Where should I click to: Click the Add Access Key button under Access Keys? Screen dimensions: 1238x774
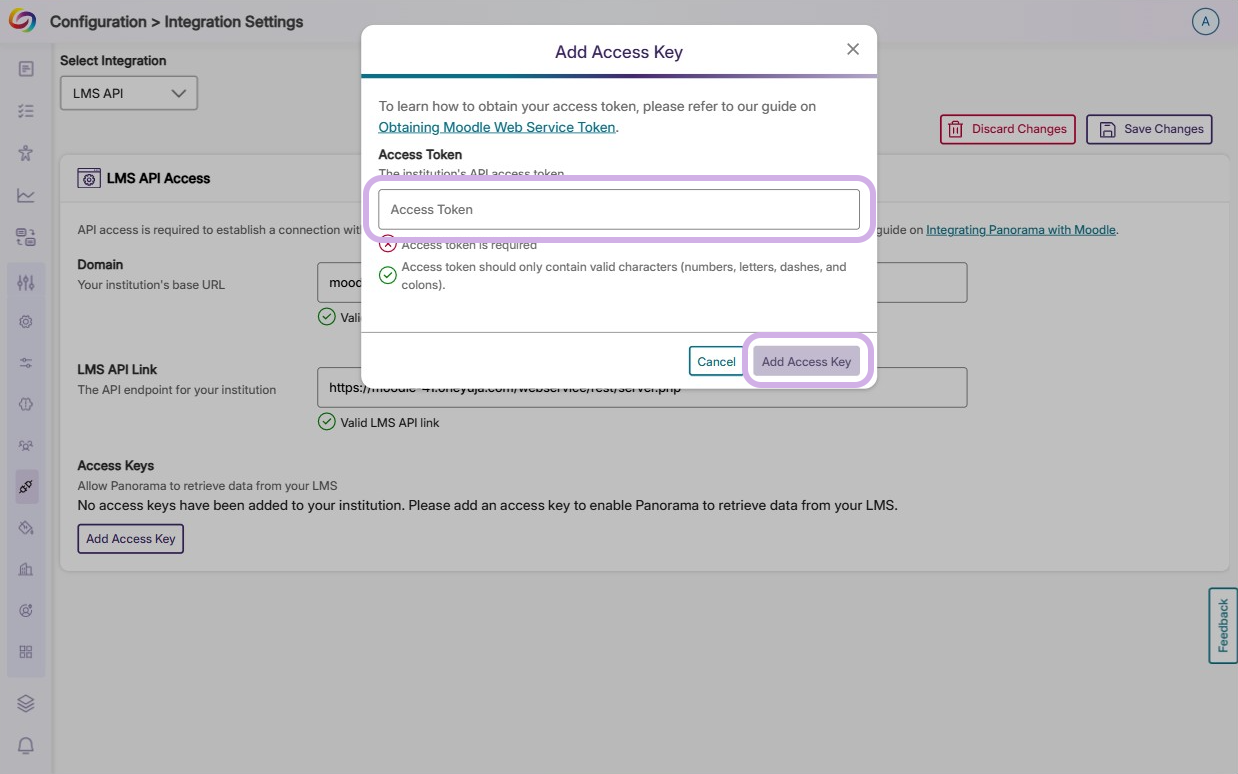[131, 538]
